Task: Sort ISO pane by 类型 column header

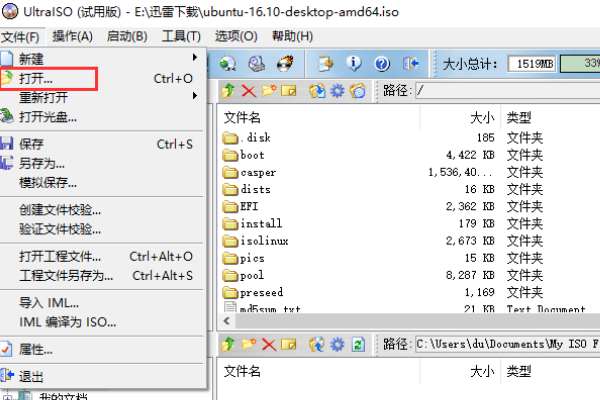Action: [550, 118]
